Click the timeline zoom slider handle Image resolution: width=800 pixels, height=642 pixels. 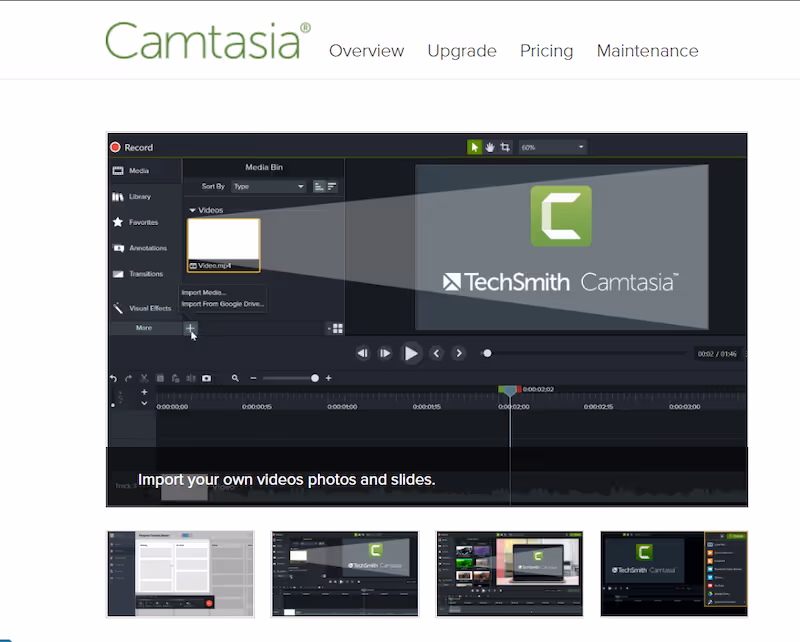pyautogui.click(x=315, y=378)
